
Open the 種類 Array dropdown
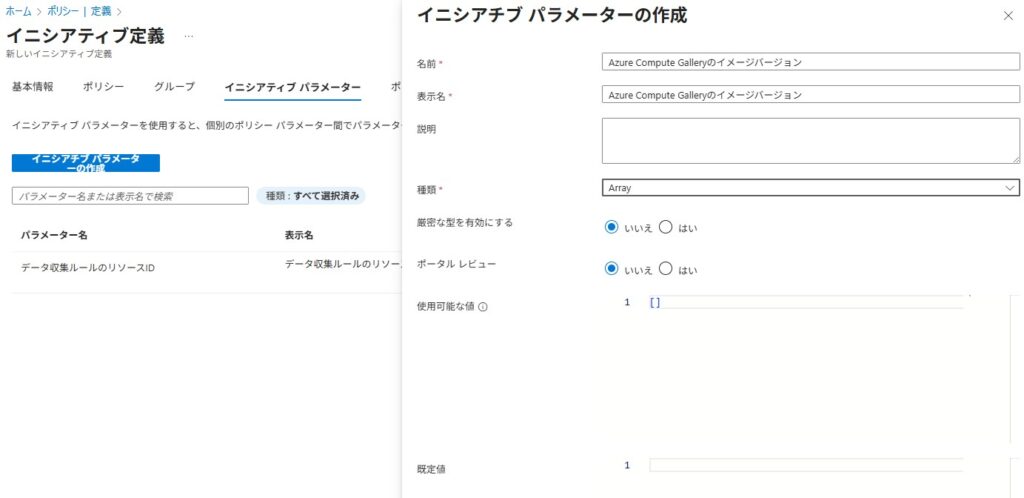pos(810,187)
